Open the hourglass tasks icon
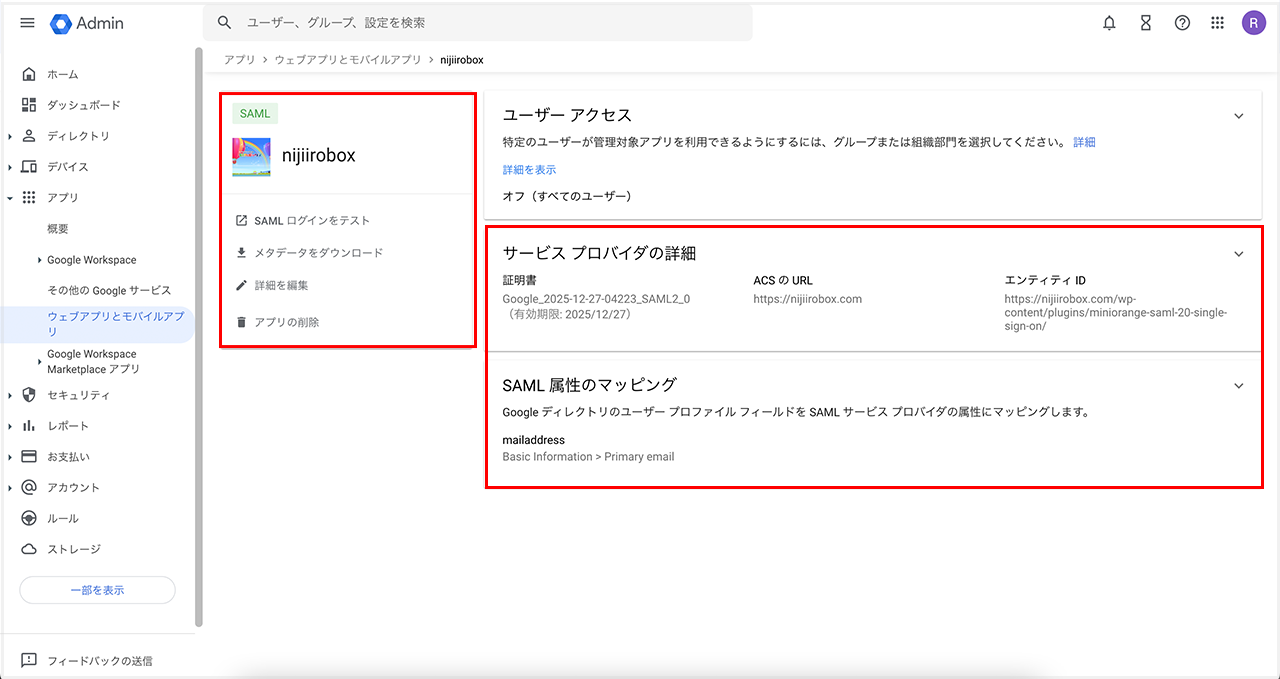This screenshot has height=679, width=1280. point(1146,23)
